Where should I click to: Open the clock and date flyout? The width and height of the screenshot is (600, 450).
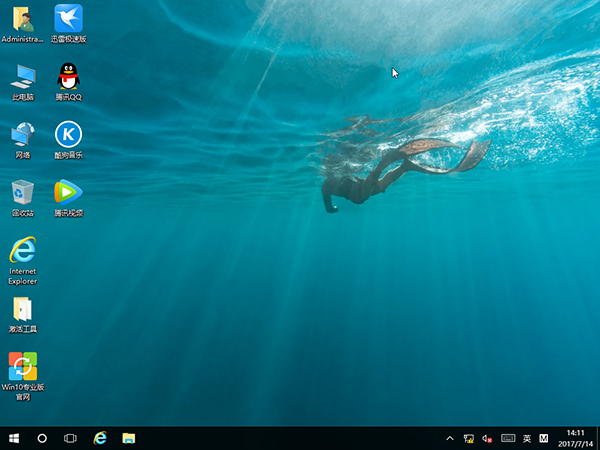tap(575, 438)
